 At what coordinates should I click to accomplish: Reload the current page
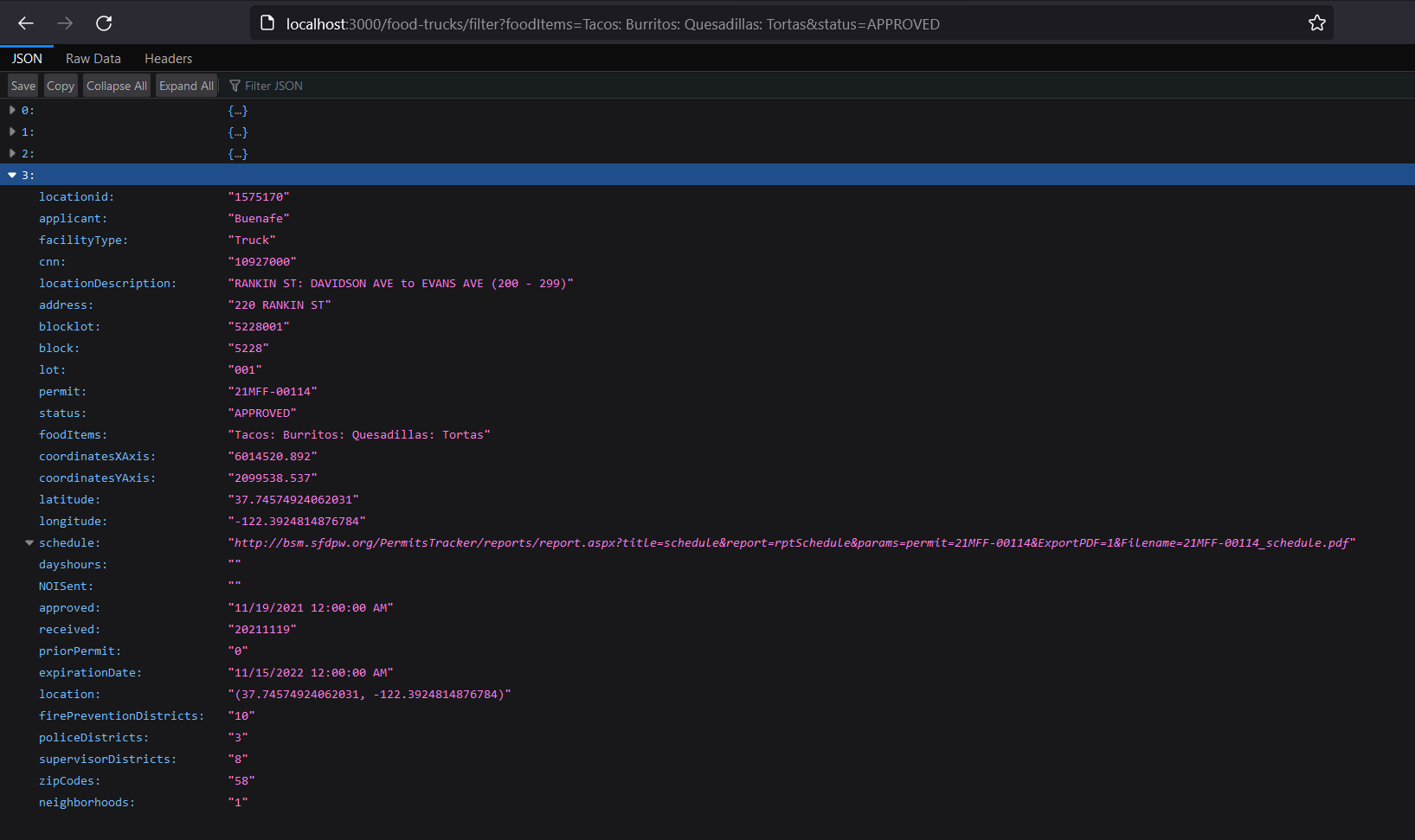click(x=104, y=23)
